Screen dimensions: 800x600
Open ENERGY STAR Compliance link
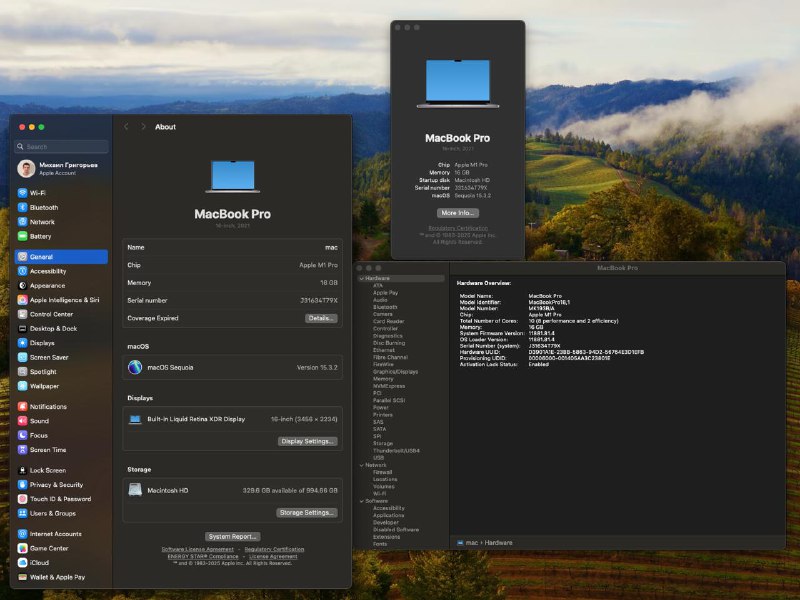tap(203, 556)
